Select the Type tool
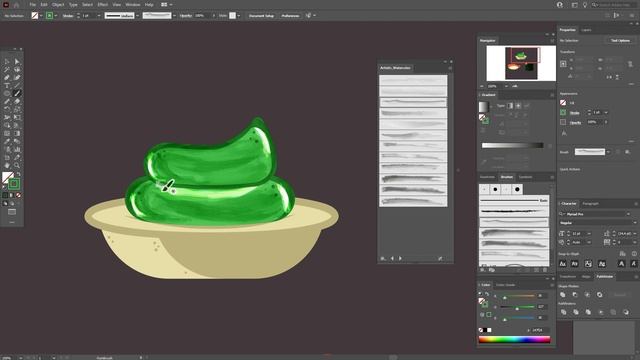The image size is (640, 360). pos(7,86)
